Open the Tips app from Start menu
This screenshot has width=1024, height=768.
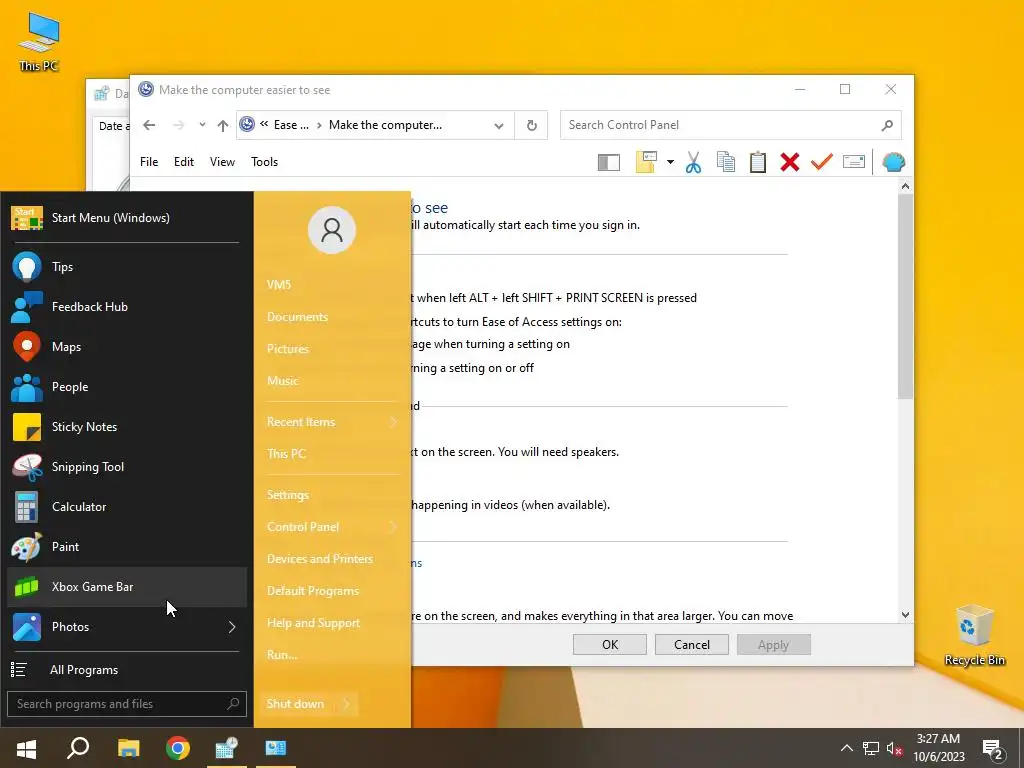pyautogui.click(x=126, y=266)
